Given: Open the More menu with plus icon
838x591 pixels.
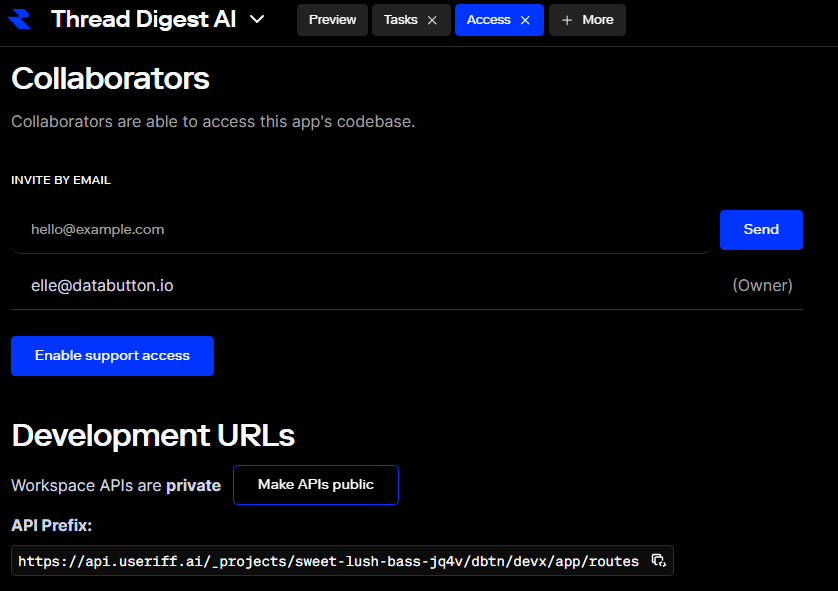Looking at the screenshot, I should 587,20.
